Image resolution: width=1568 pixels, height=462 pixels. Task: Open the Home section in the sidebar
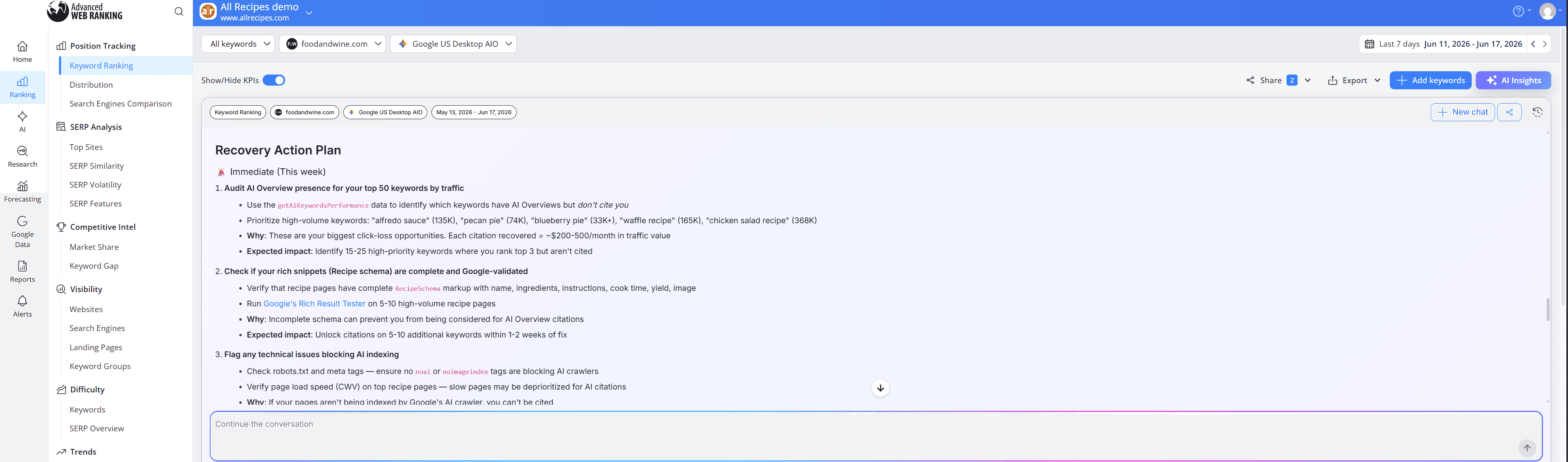tap(23, 52)
